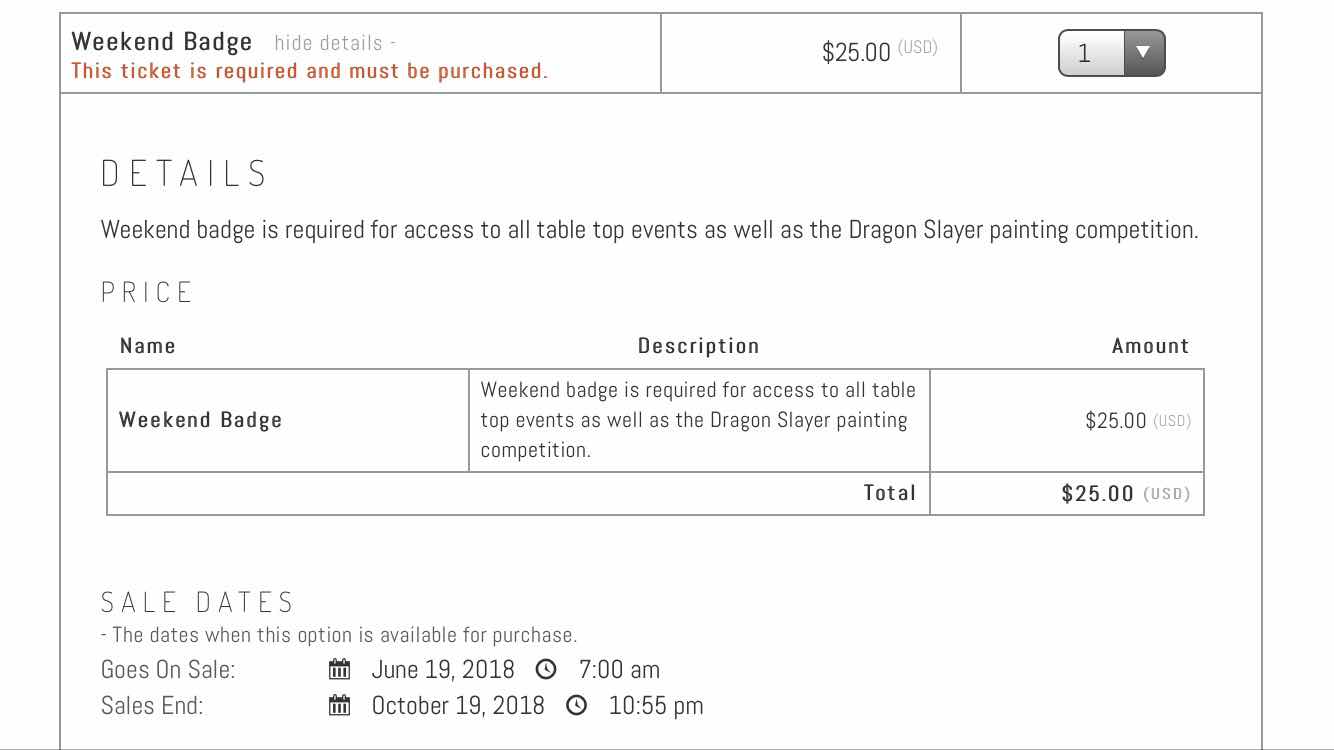The image size is (1334, 750).
Task: Click the calendar icon beside June 19, 2018
Action: pos(340,669)
